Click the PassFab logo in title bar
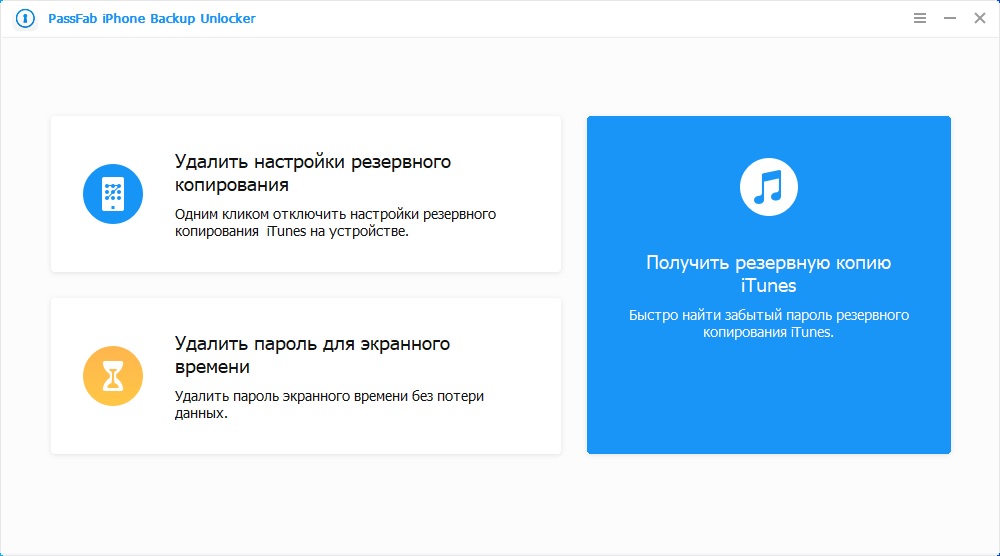Viewport: 1000px width, 556px height. coord(26,19)
